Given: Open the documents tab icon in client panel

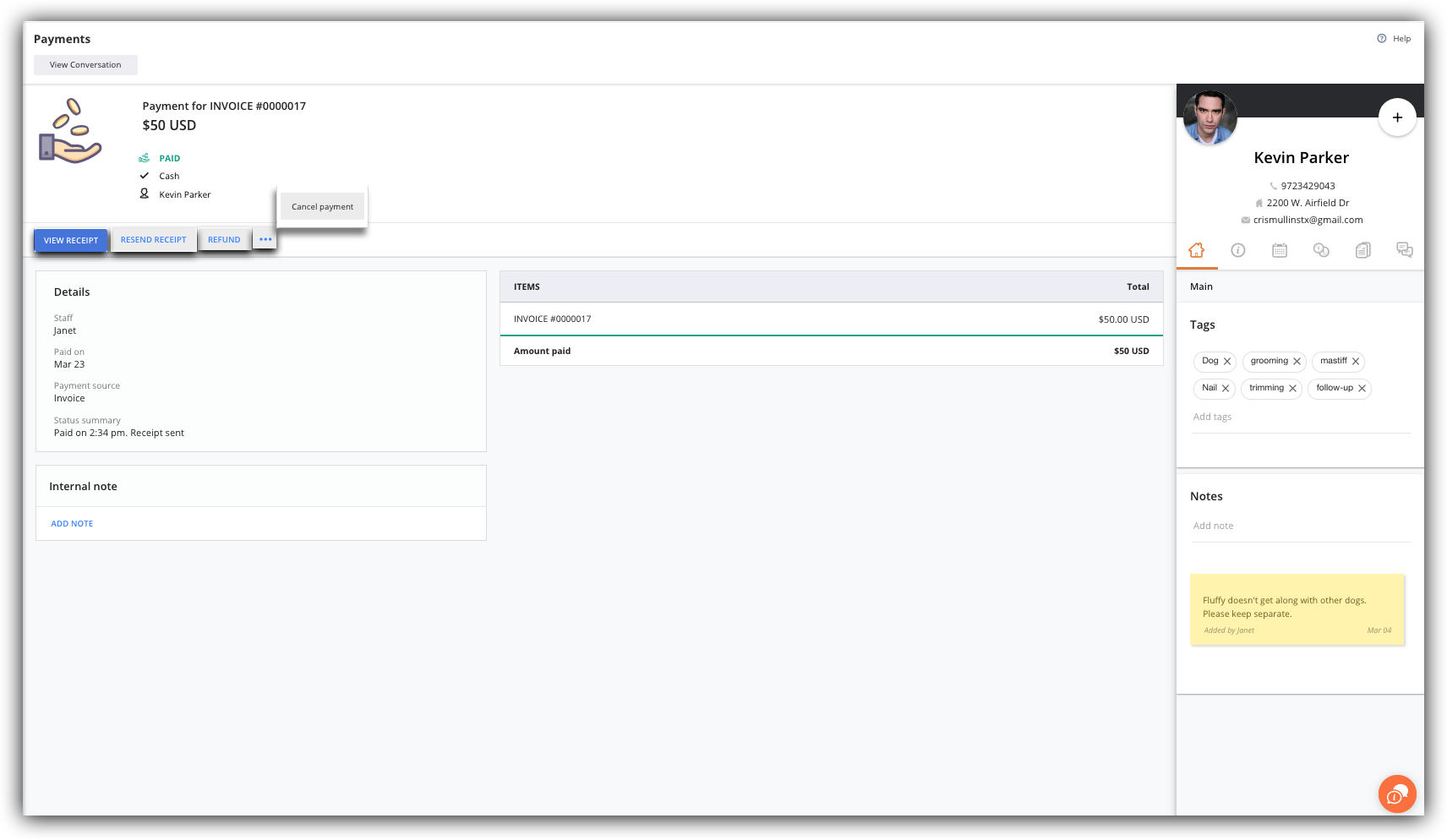Looking at the screenshot, I should 1362,250.
